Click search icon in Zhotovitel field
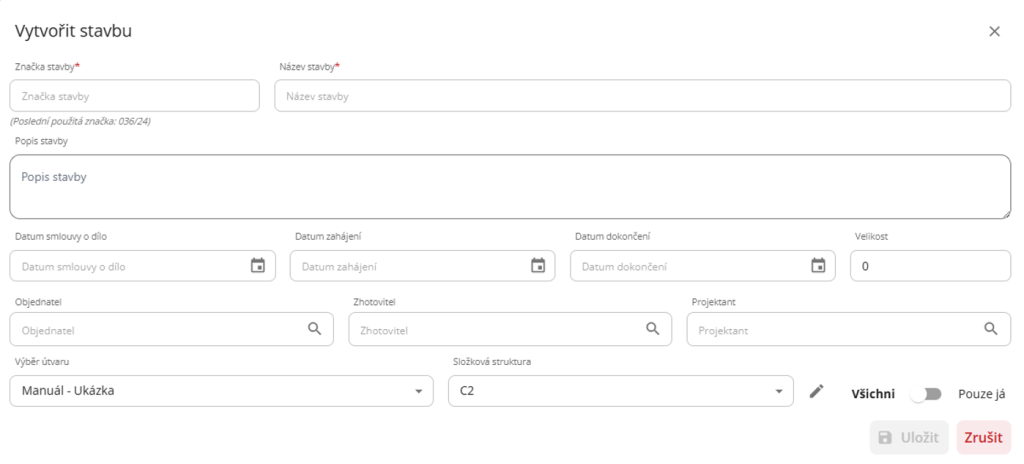The image size is (1024, 464). click(652, 329)
